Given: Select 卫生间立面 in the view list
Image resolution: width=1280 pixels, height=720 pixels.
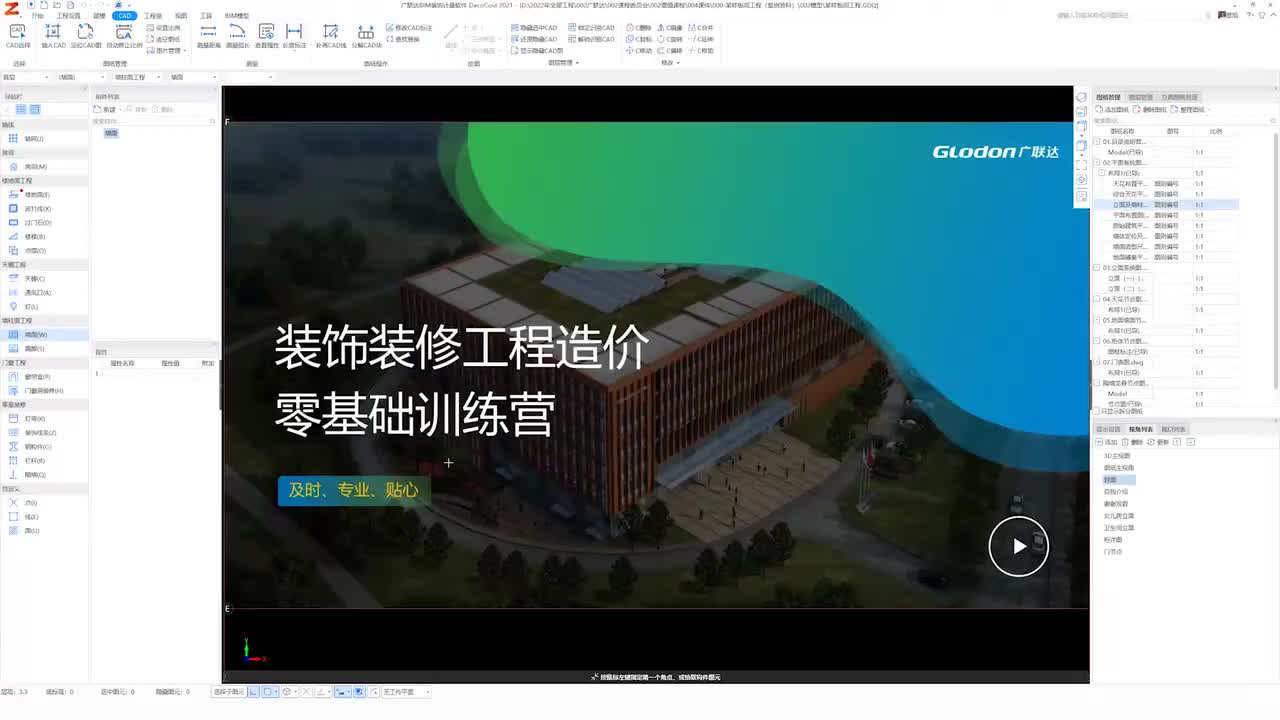Looking at the screenshot, I should click(1119, 528).
